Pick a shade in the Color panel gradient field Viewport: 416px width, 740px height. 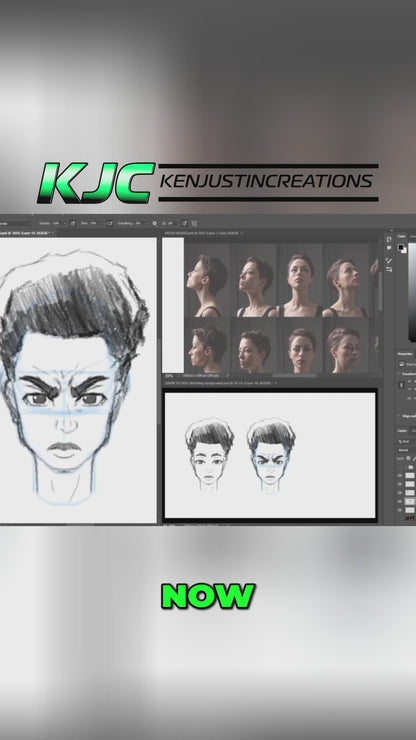(x=412, y=292)
